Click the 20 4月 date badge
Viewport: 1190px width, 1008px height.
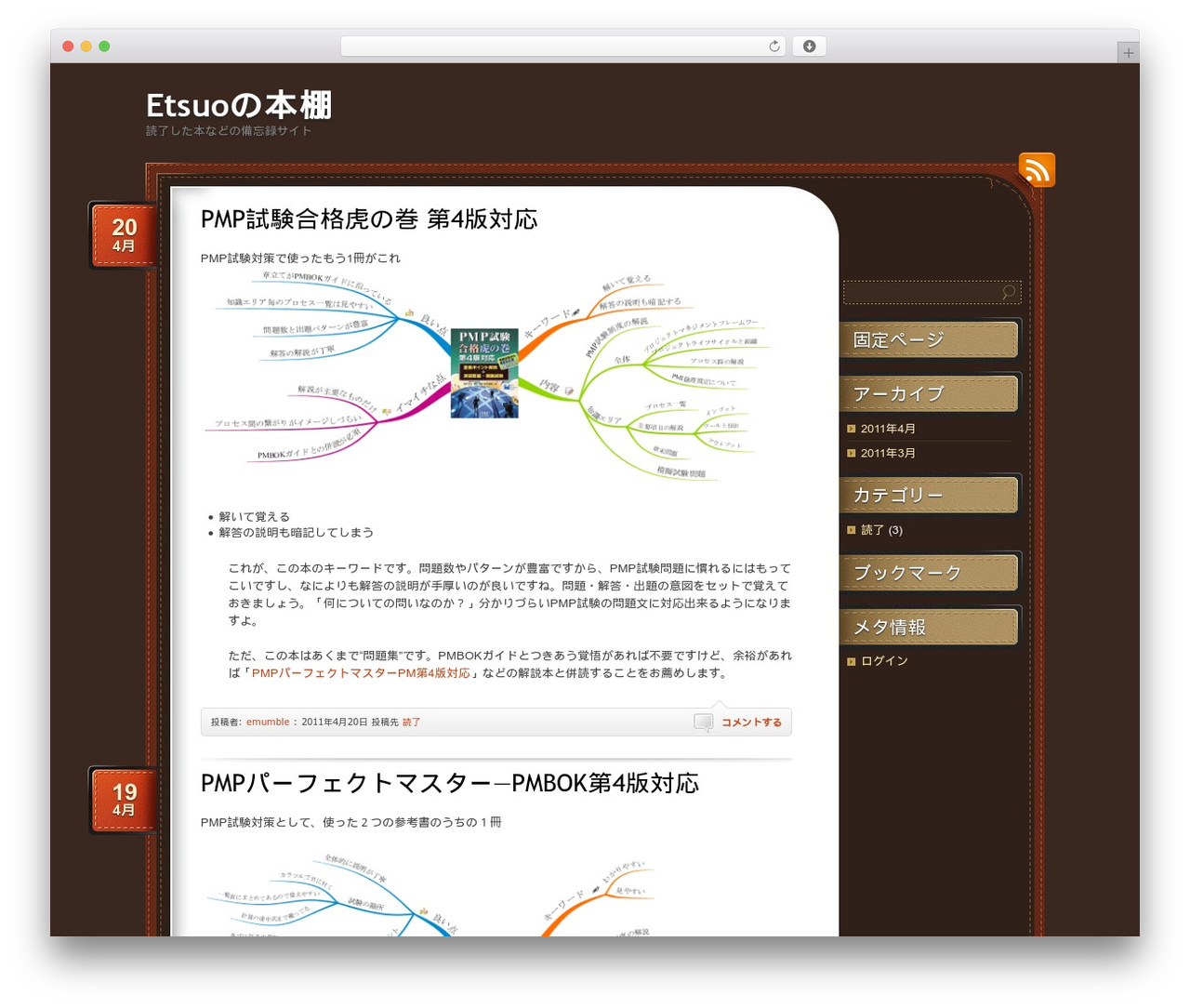click(x=124, y=235)
